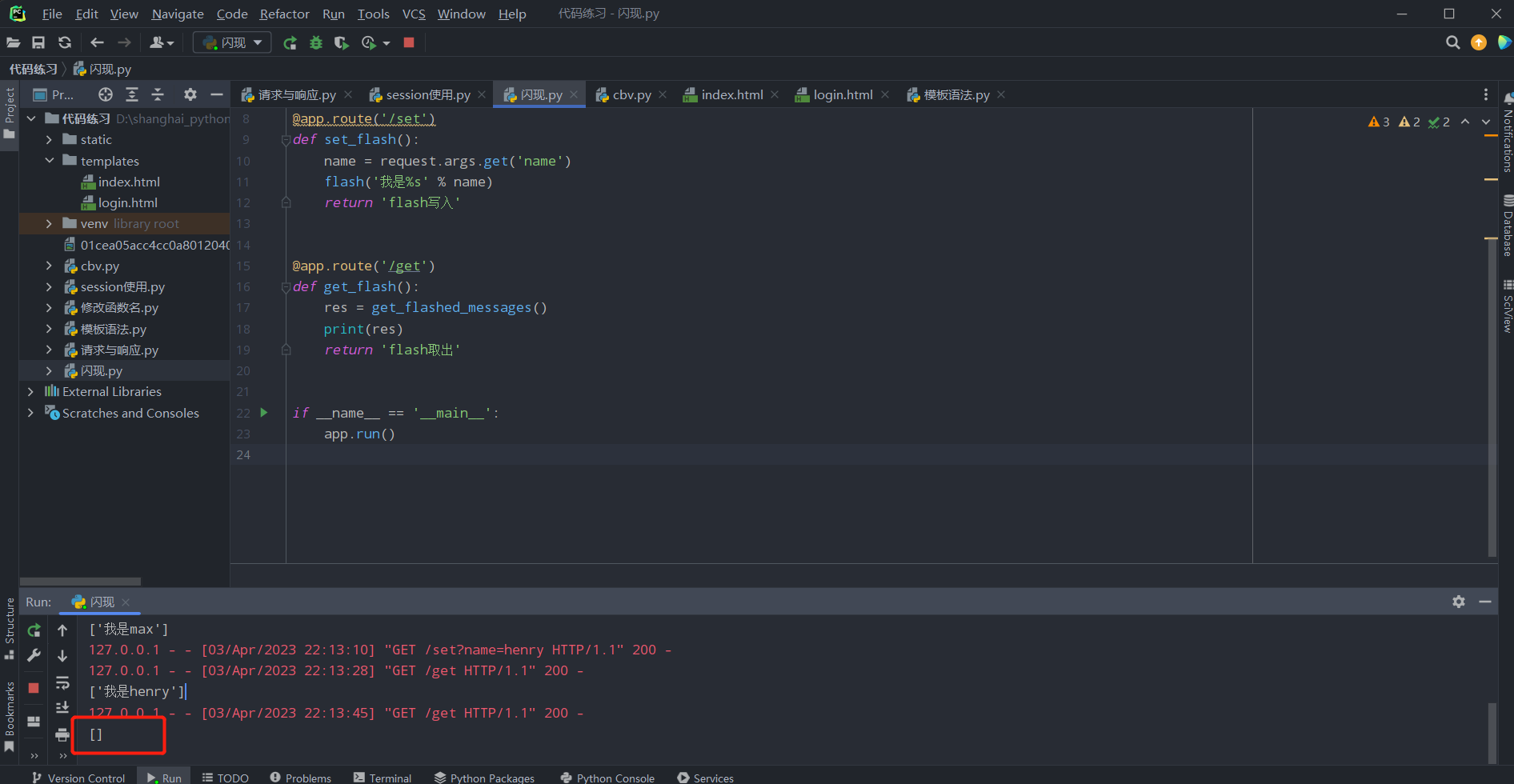1514x784 pixels.
Task: Open Search Everywhere magnifier
Action: tap(1453, 42)
